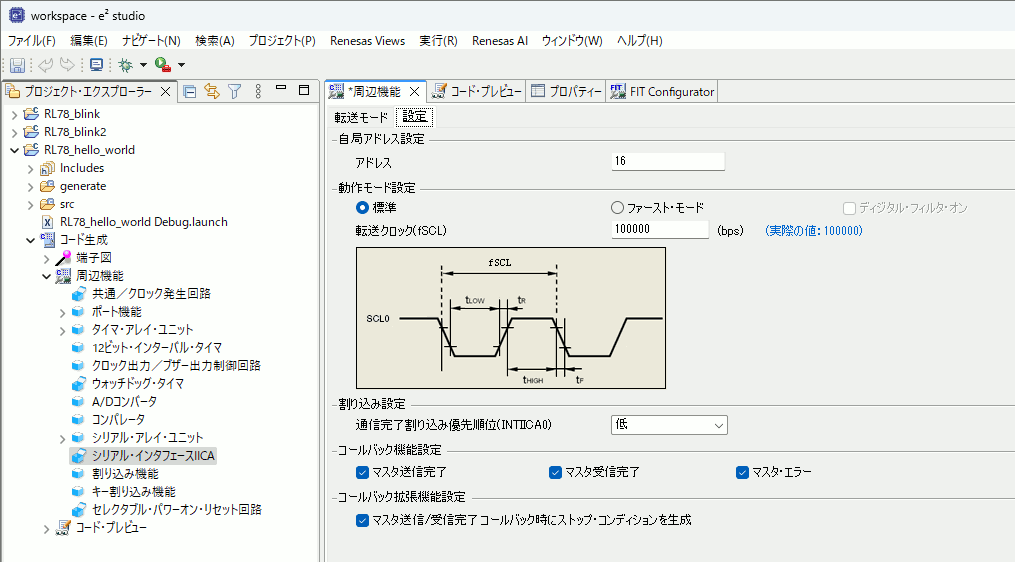1015x562 pixels.
Task: Switch to the 転送モード sub-tab
Action: pyautogui.click(x=361, y=117)
